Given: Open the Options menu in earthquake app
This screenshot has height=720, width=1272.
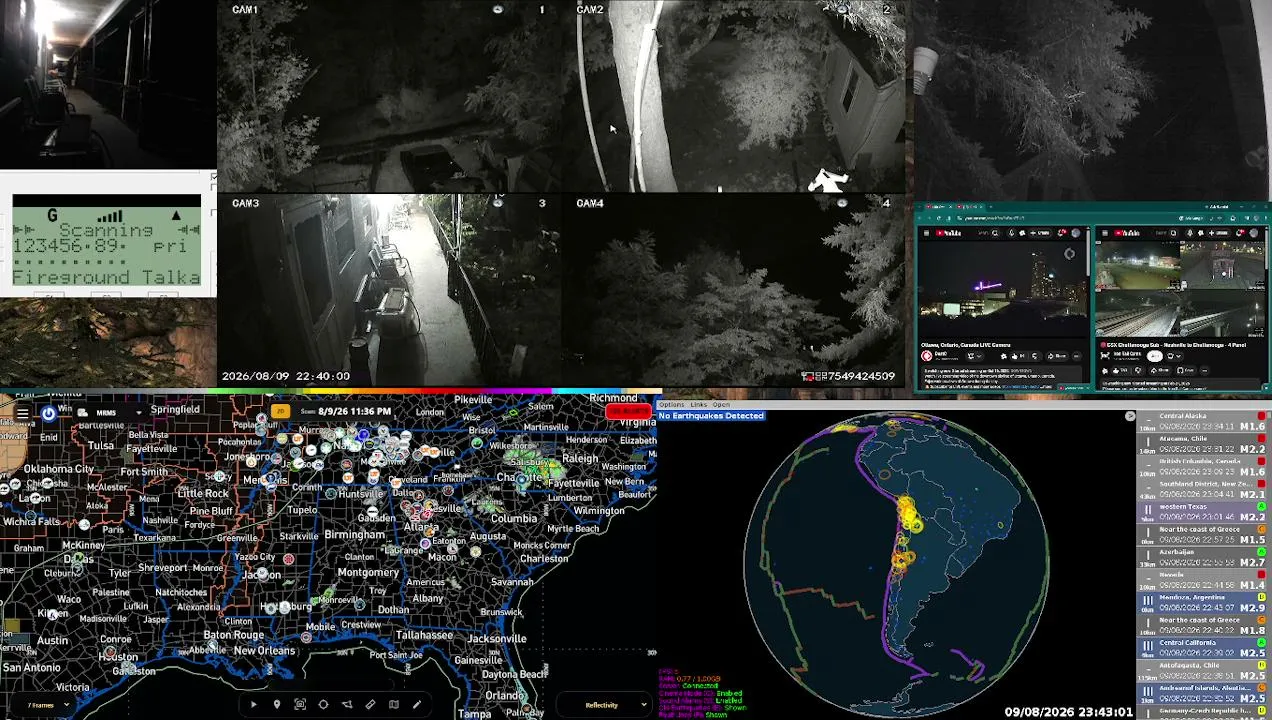Looking at the screenshot, I should click(x=671, y=404).
